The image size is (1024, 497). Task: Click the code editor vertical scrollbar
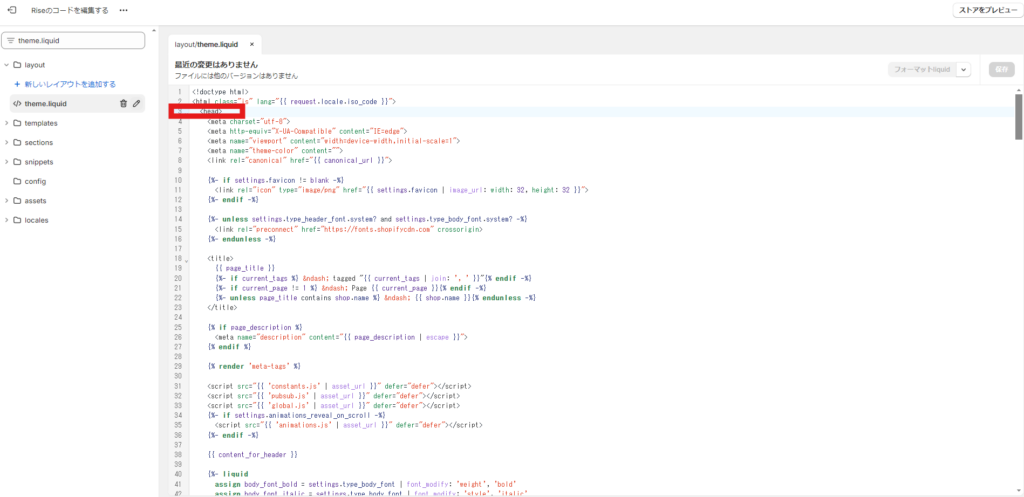pos(1018,116)
